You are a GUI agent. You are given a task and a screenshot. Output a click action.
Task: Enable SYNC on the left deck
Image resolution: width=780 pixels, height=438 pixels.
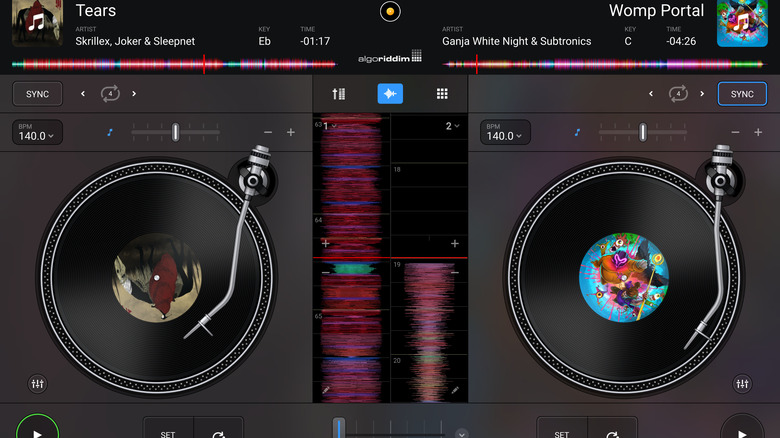click(x=38, y=94)
